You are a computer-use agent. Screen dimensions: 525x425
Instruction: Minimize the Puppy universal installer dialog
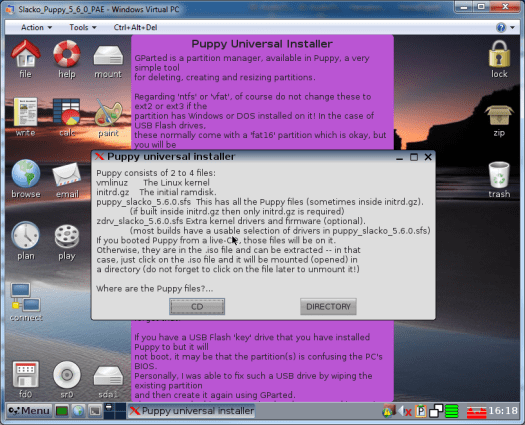(399, 157)
